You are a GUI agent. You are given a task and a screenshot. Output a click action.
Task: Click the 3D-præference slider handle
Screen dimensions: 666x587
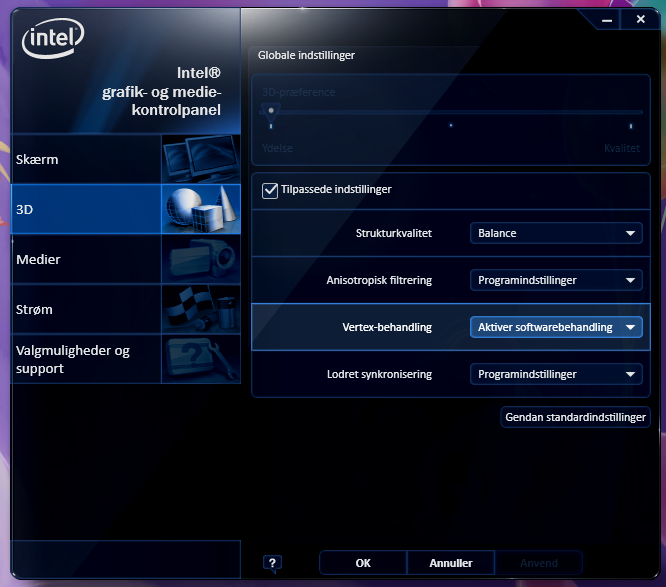tap(271, 110)
